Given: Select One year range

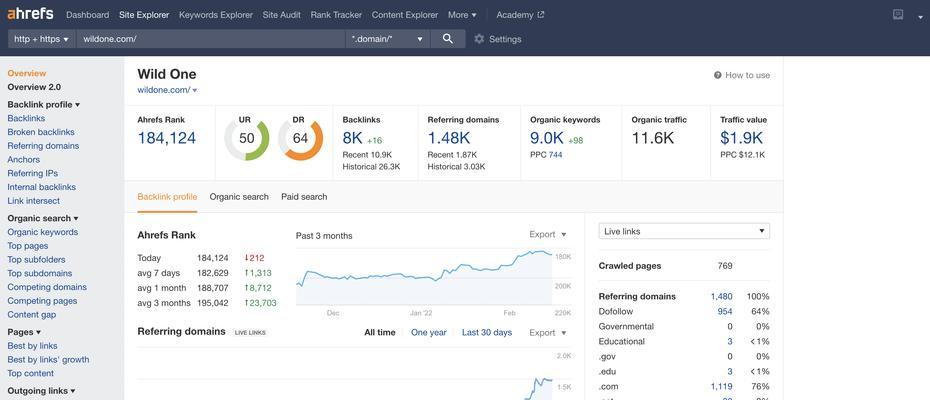Looking at the screenshot, I should (x=429, y=333).
